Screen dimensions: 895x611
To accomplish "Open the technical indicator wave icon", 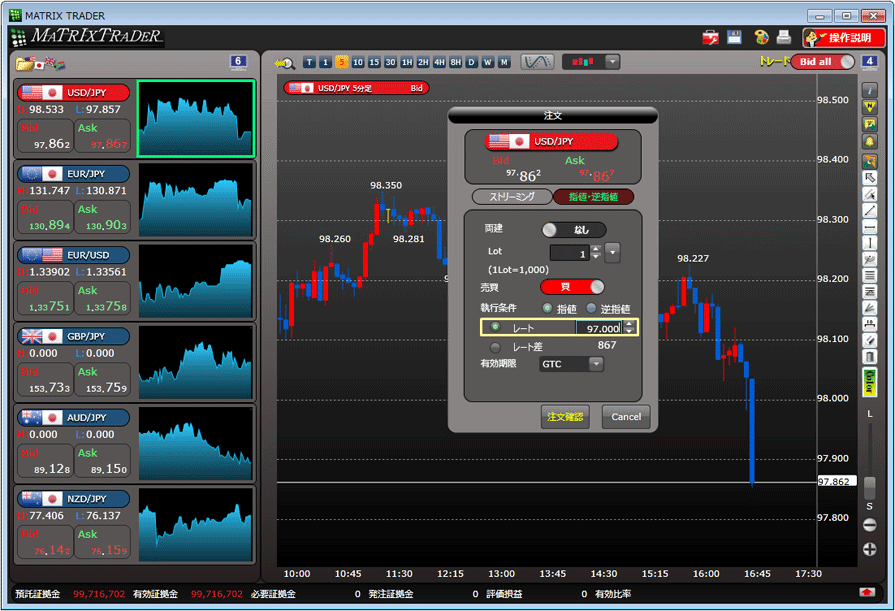I will 537,62.
